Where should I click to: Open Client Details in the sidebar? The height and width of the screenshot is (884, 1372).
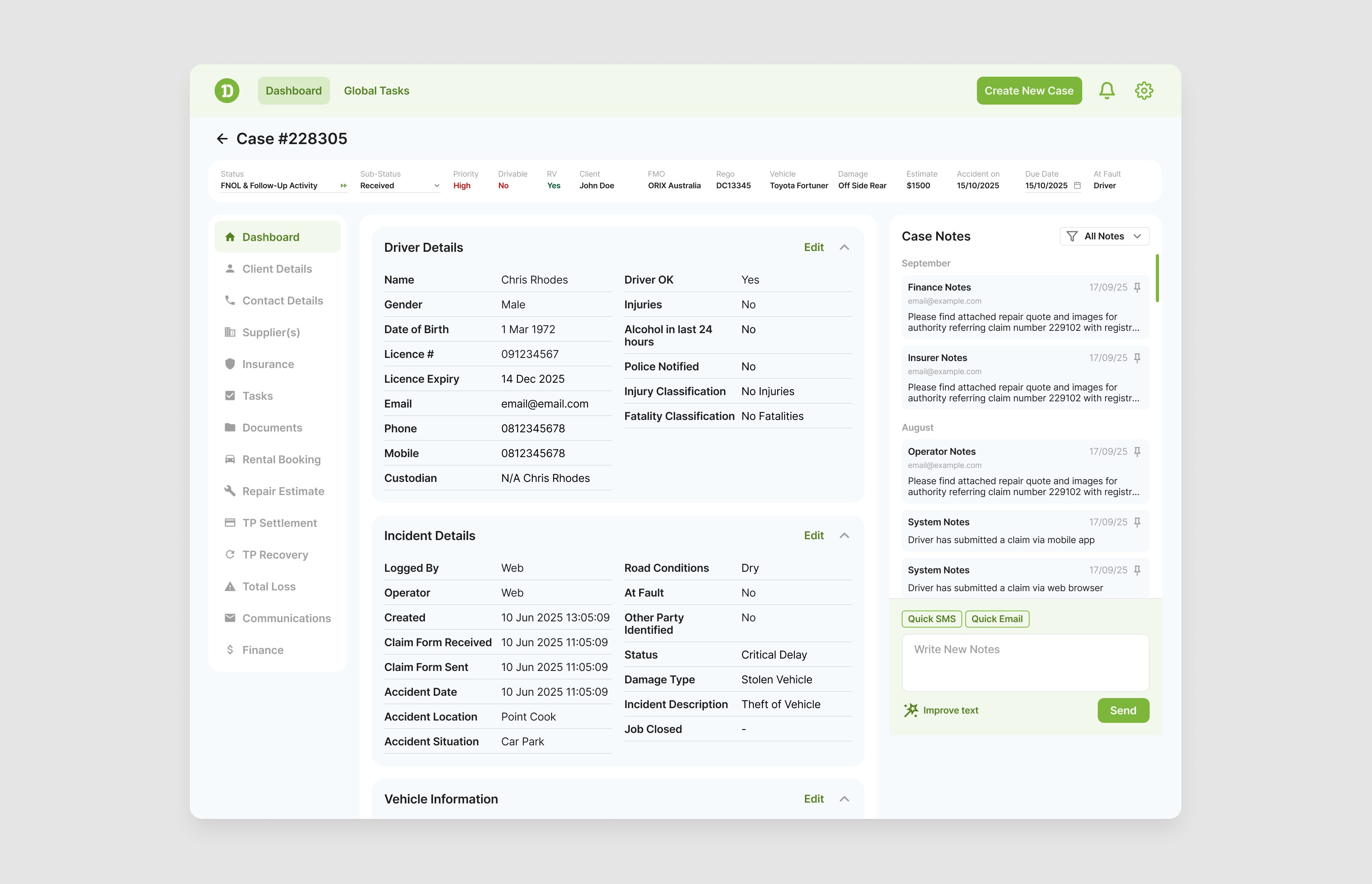278,268
